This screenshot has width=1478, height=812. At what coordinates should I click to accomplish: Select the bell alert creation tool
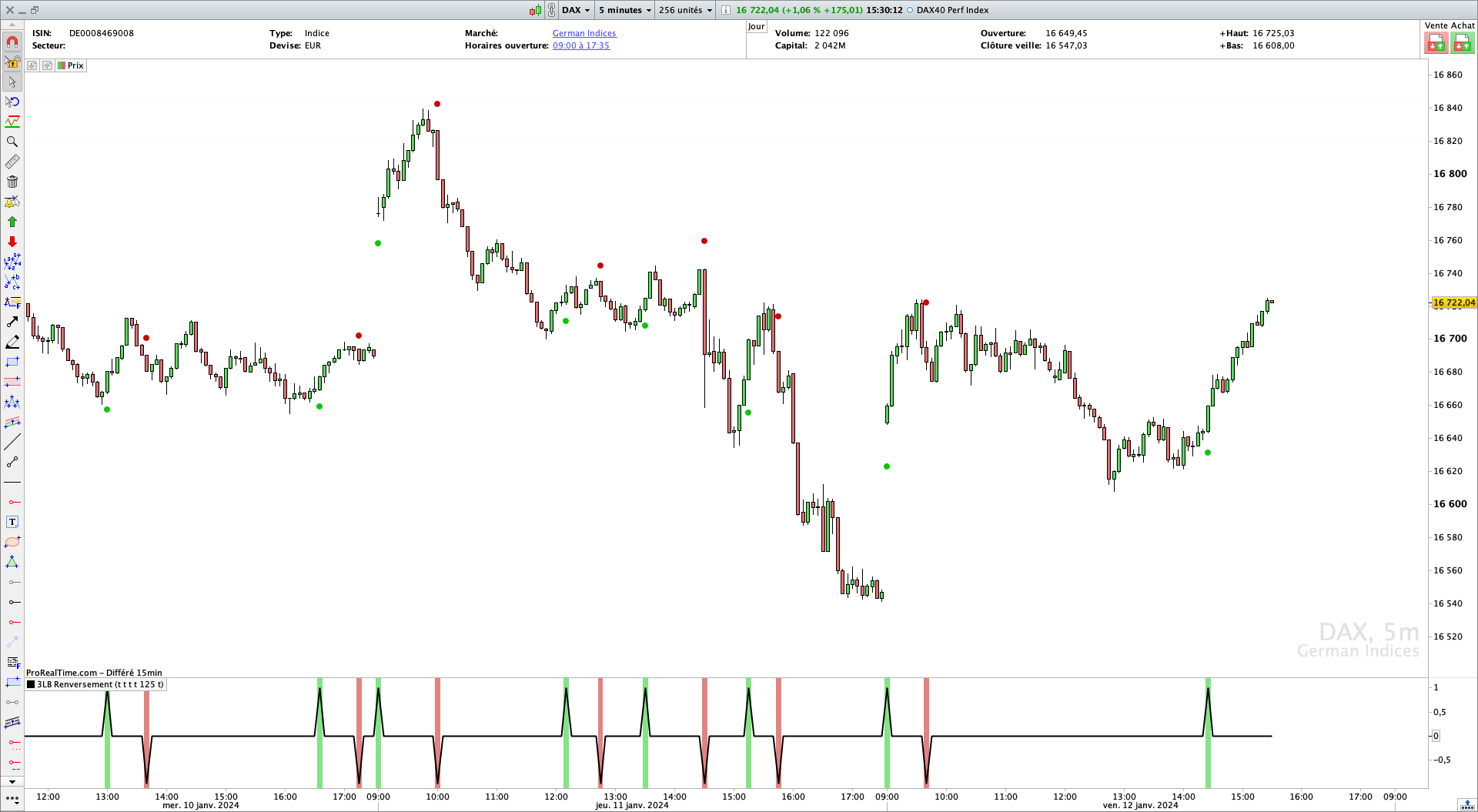click(x=12, y=202)
